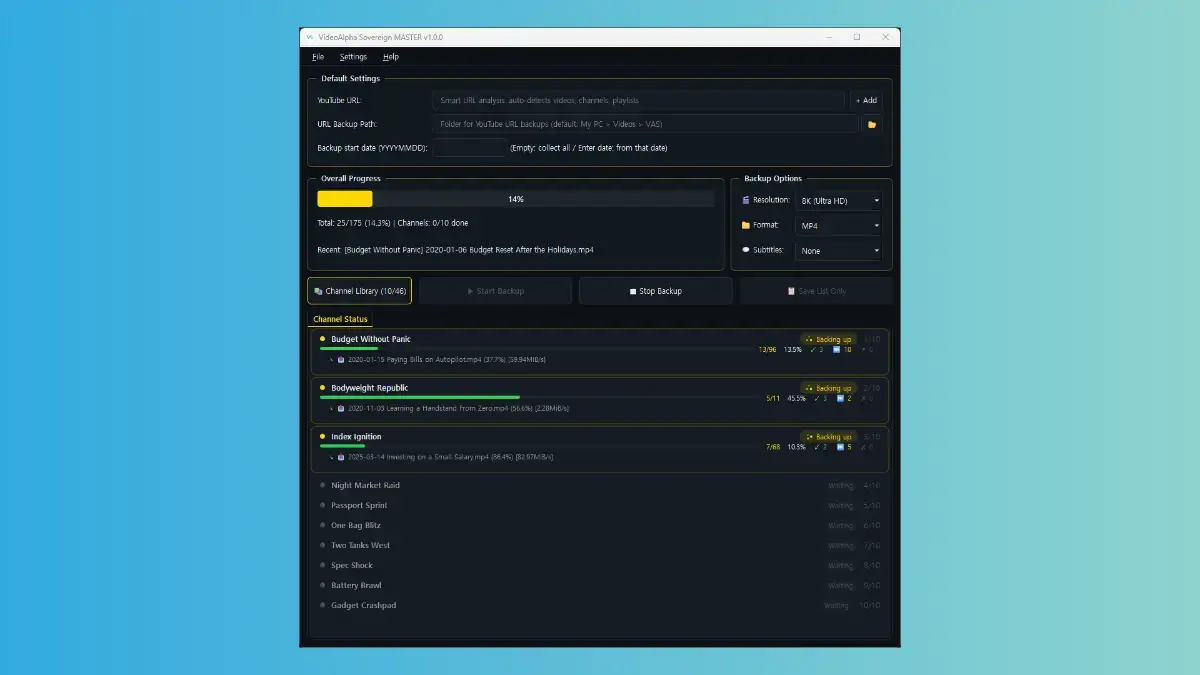This screenshot has width=1200, height=675.
Task: Click the file icon beside Paying Bills on Autopilot.mp4
Action: click(x=341, y=359)
